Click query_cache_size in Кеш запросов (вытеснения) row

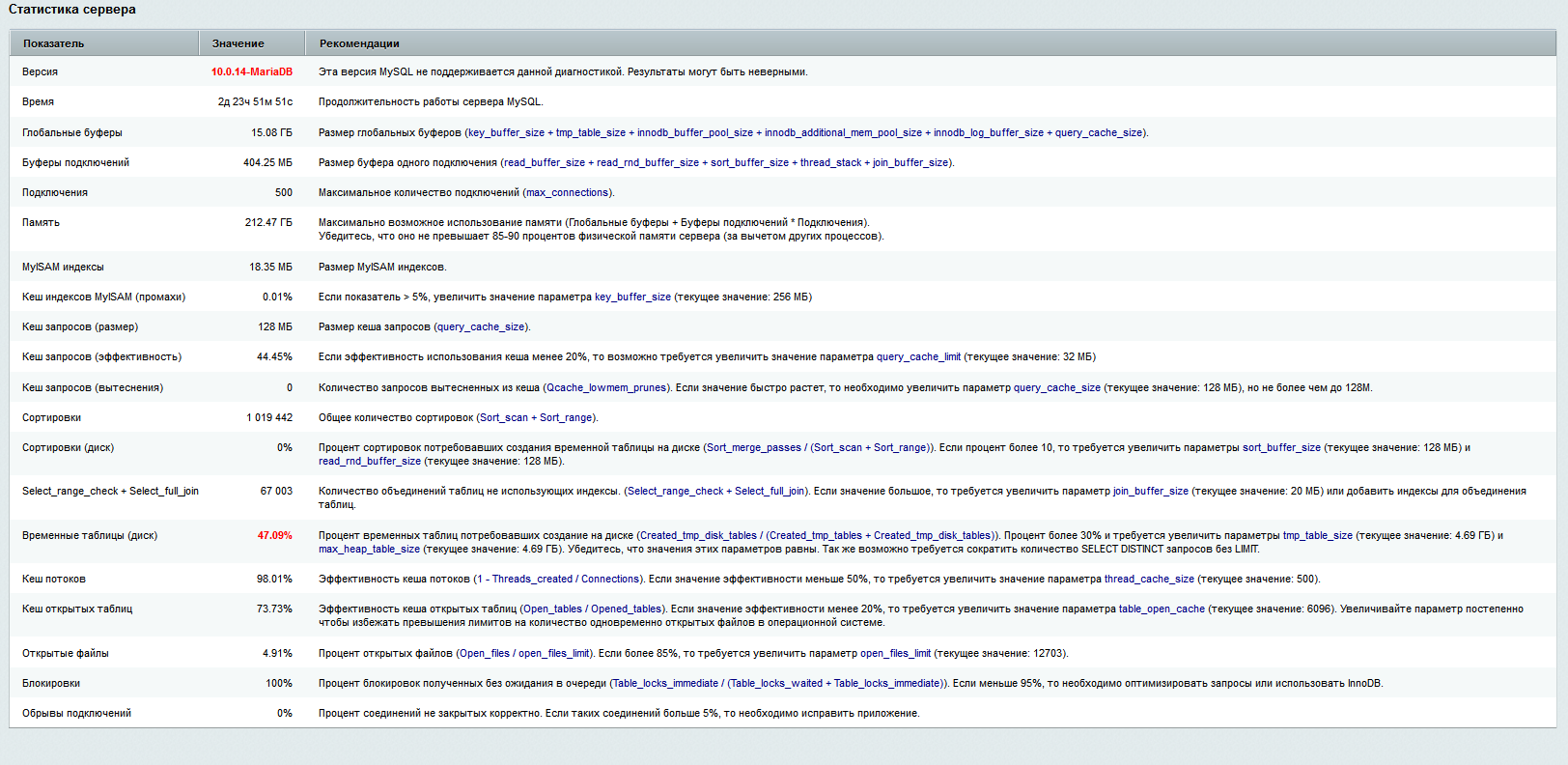pyautogui.click(x=1057, y=387)
